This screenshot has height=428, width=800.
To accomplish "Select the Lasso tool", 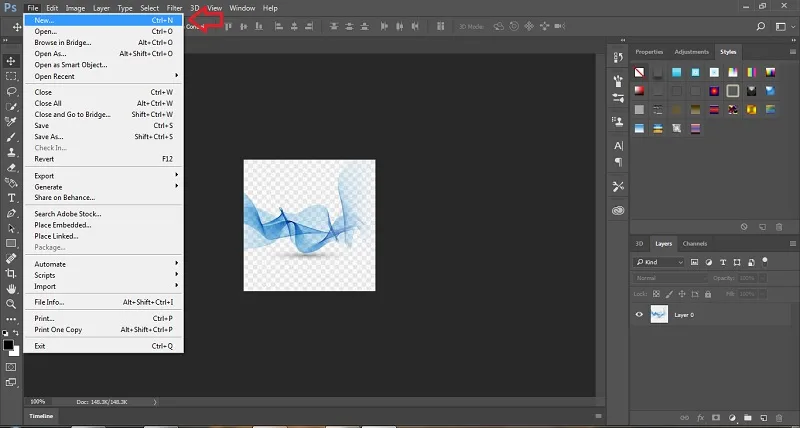I will [x=11, y=91].
